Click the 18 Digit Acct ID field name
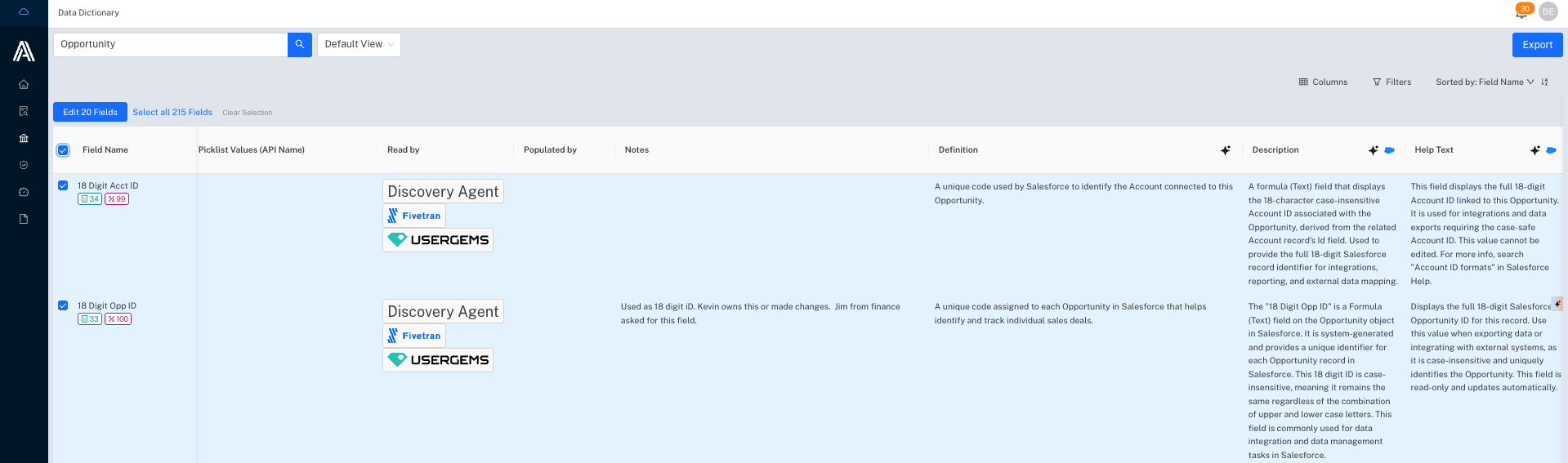 [x=108, y=186]
